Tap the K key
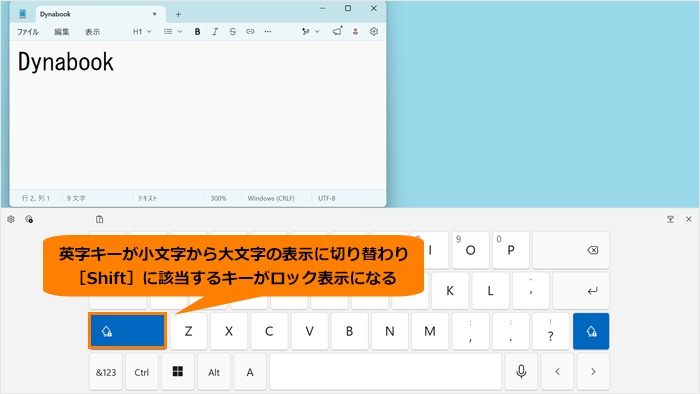700x394 pixels. tap(450, 291)
